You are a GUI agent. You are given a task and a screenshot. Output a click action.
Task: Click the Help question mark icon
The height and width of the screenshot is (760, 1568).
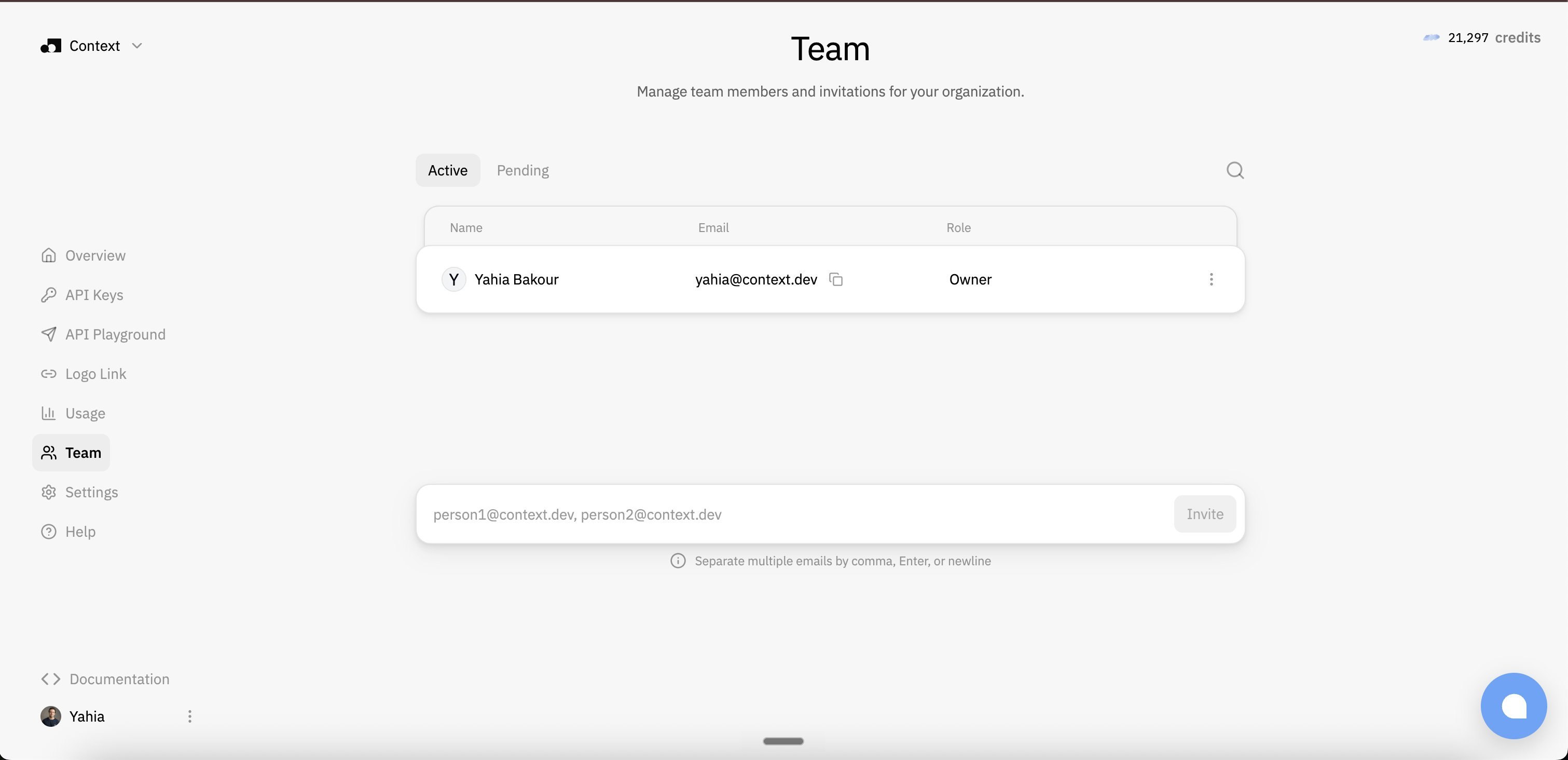coord(49,532)
